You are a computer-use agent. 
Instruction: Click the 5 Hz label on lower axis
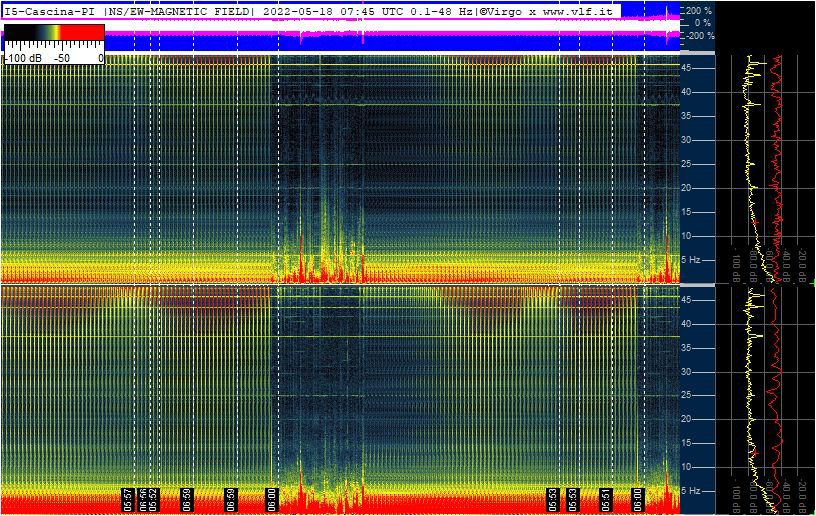tap(691, 491)
